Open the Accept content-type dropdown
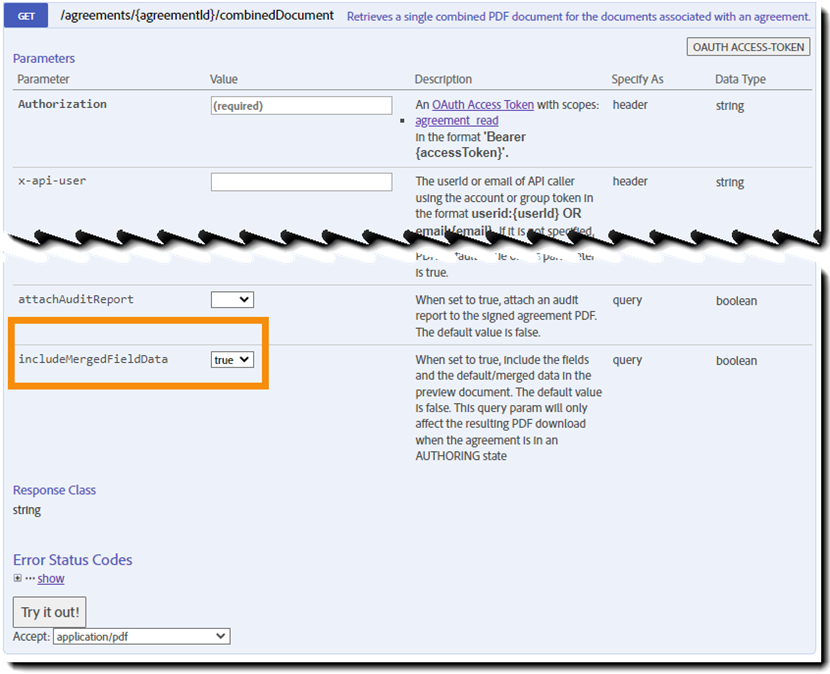The height and width of the screenshot is (674, 830). [x=141, y=636]
